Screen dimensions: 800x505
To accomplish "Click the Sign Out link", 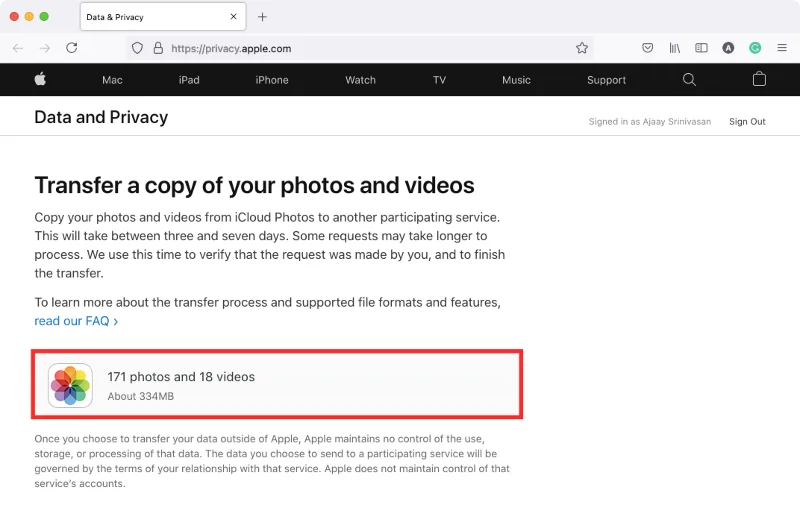I will coord(747,121).
